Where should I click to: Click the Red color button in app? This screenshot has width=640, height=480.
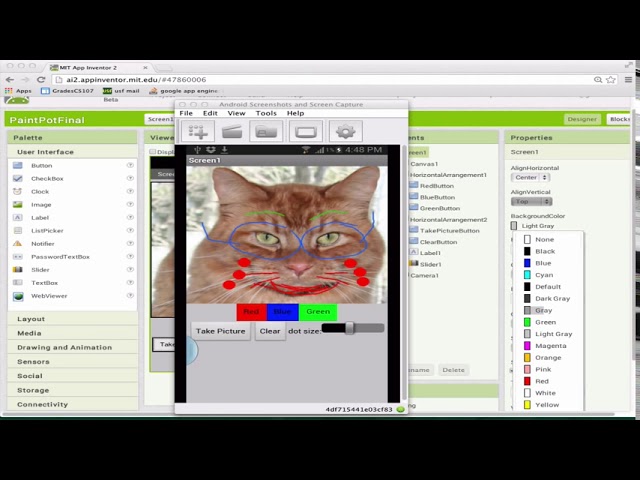point(251,312)
